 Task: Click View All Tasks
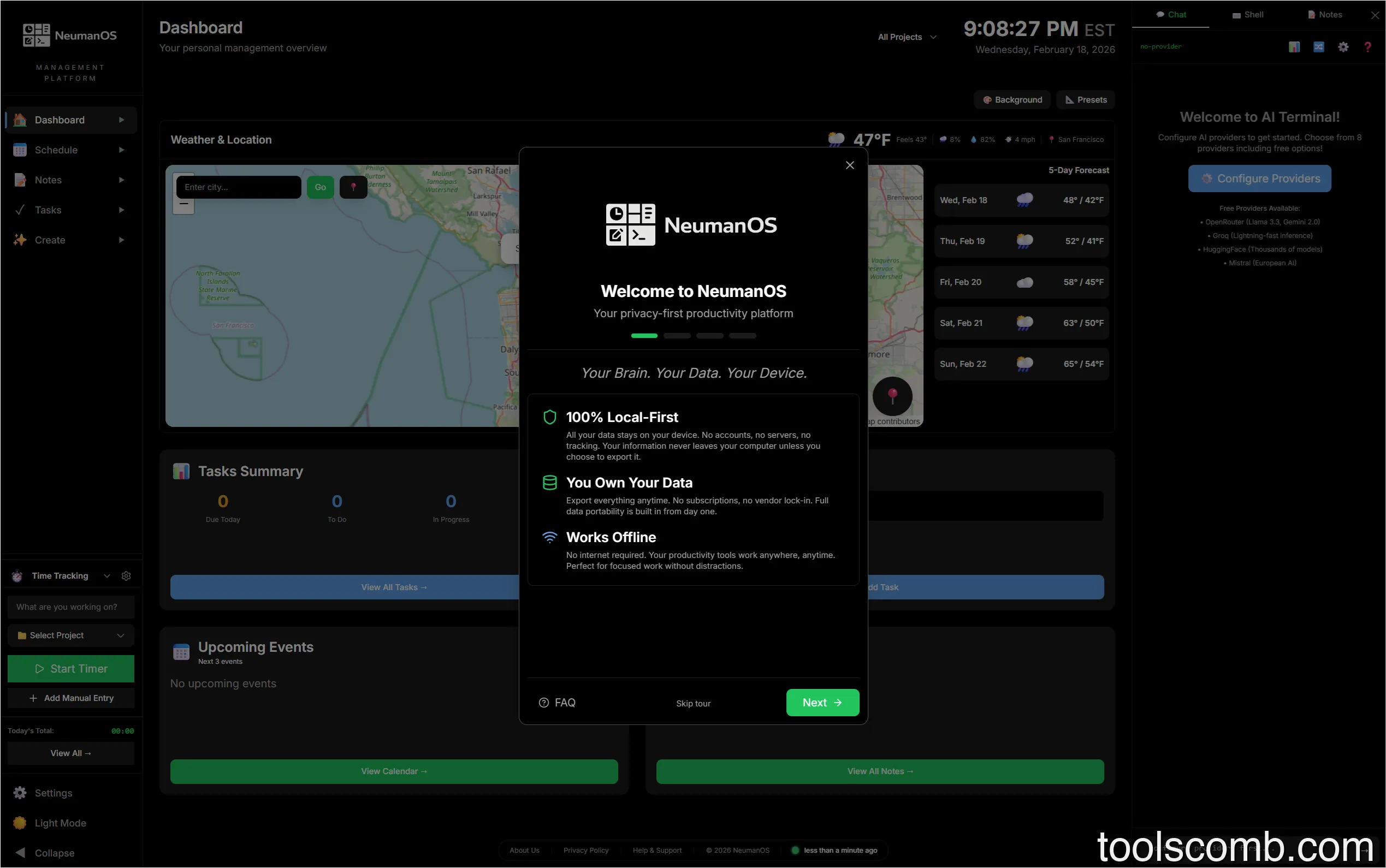(394, 587)
